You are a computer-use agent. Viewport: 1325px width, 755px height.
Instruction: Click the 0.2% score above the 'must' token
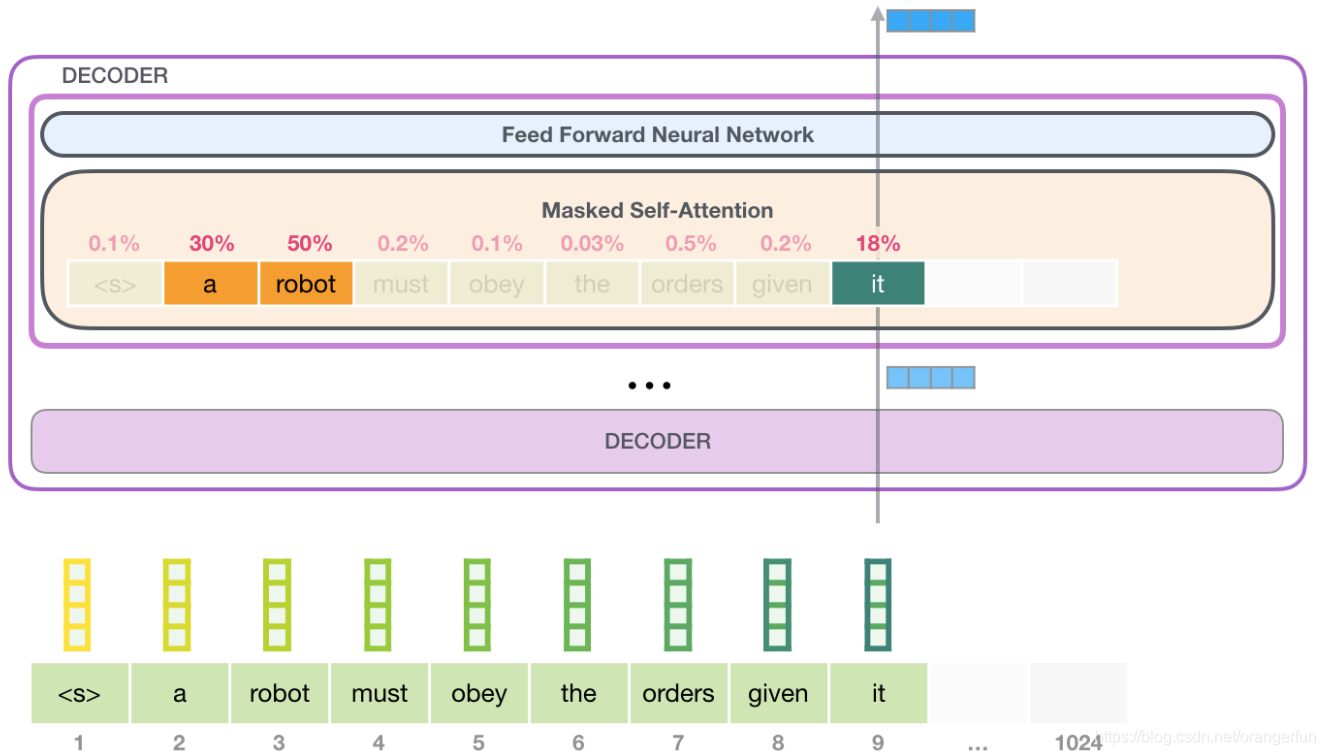click(403, 243)
